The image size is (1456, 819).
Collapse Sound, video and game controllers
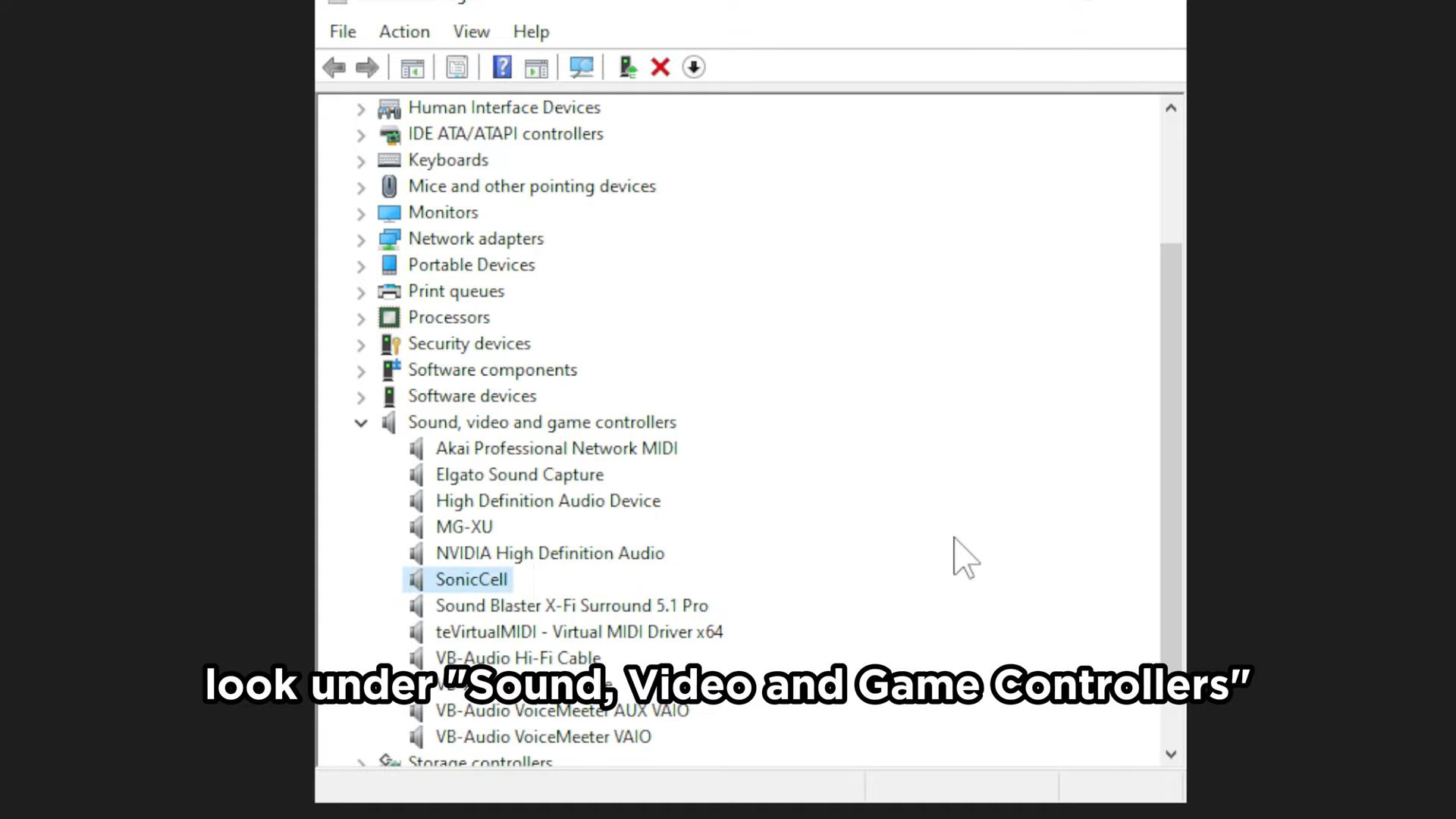point(361,423)
